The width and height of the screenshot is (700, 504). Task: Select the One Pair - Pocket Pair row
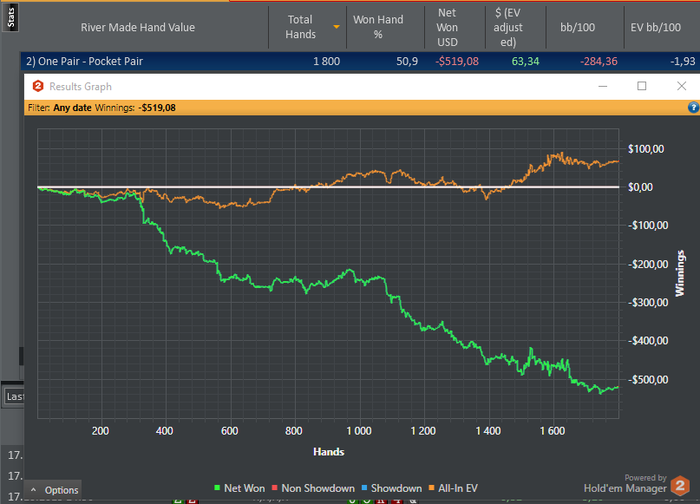point(360,61)
